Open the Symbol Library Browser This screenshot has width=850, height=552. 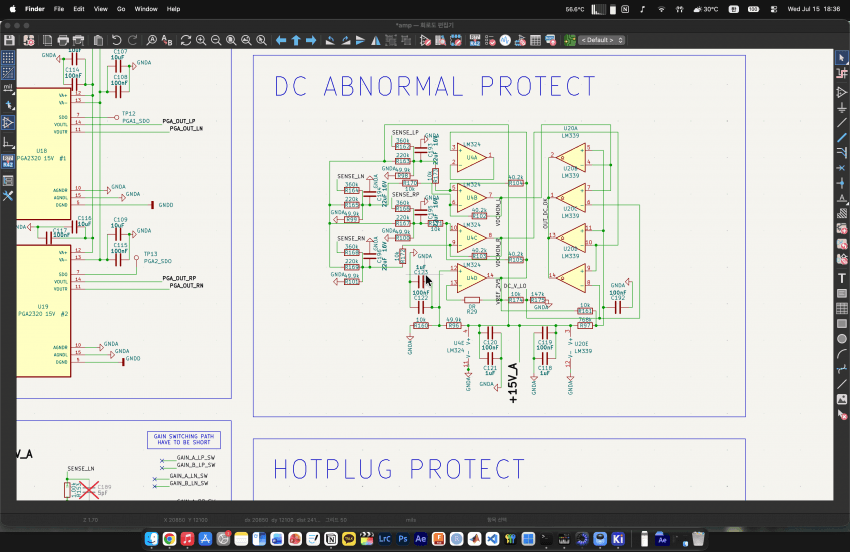coord(440,40)
